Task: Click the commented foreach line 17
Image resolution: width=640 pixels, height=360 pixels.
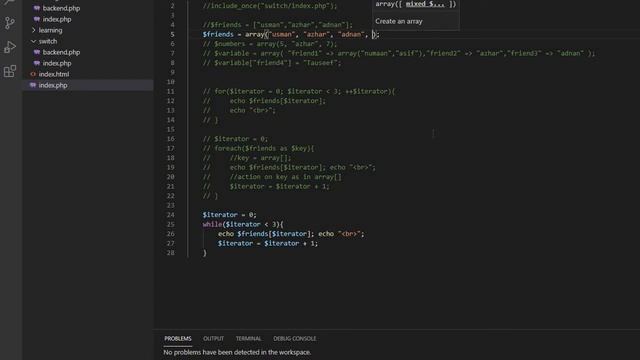Action: 258,149
